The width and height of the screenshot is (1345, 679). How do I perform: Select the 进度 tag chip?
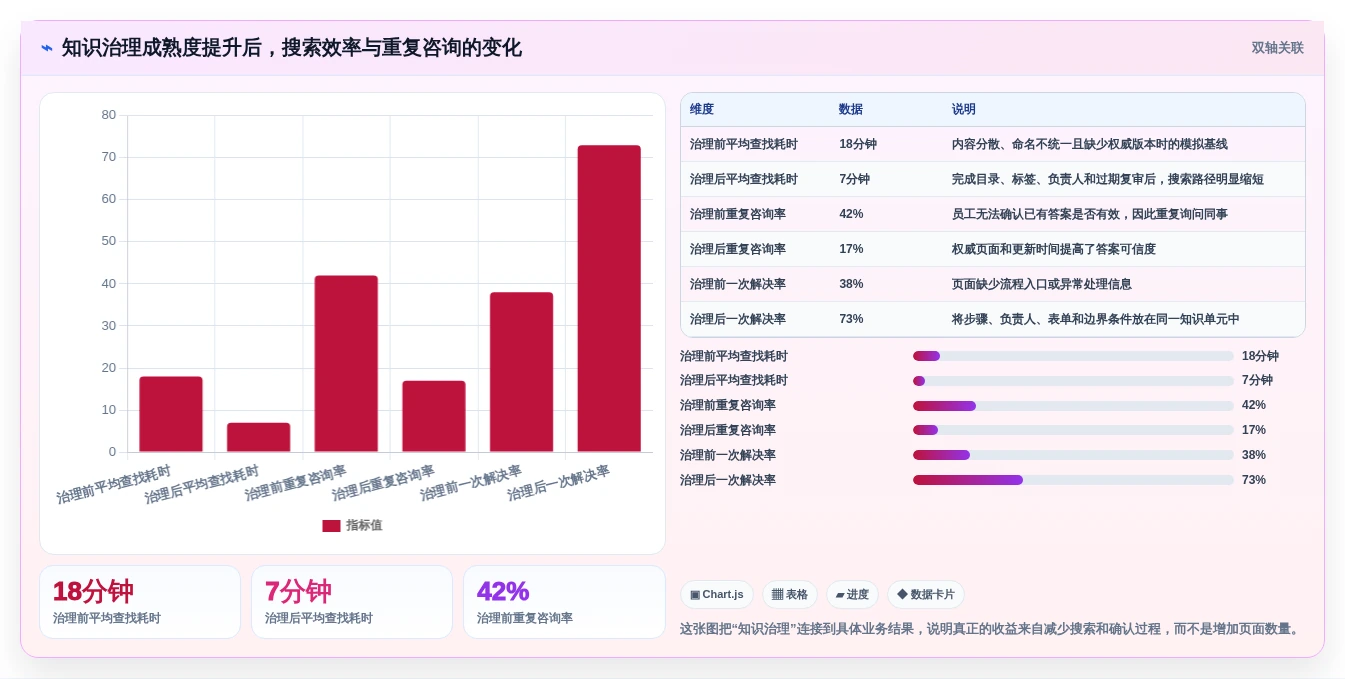point(852,594)
